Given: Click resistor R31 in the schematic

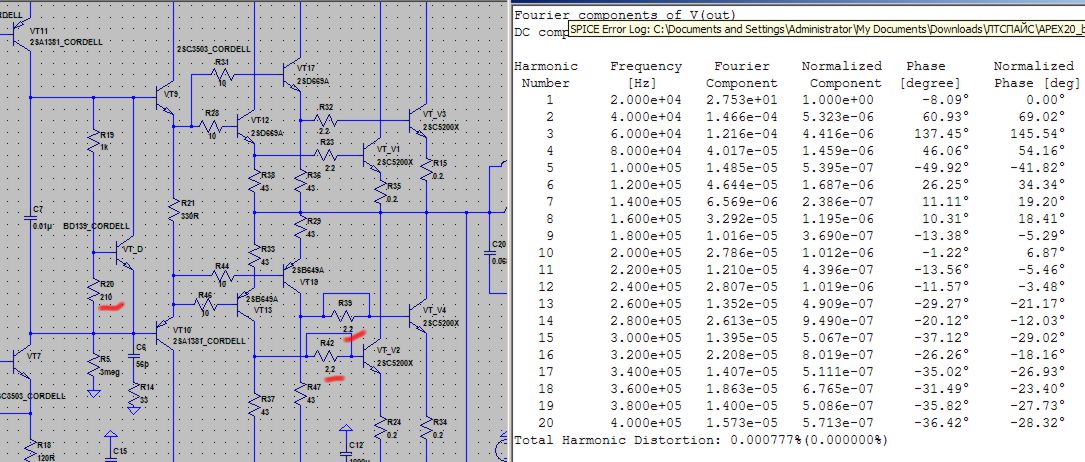Looking at the screenshot, I should pos(222,75).
